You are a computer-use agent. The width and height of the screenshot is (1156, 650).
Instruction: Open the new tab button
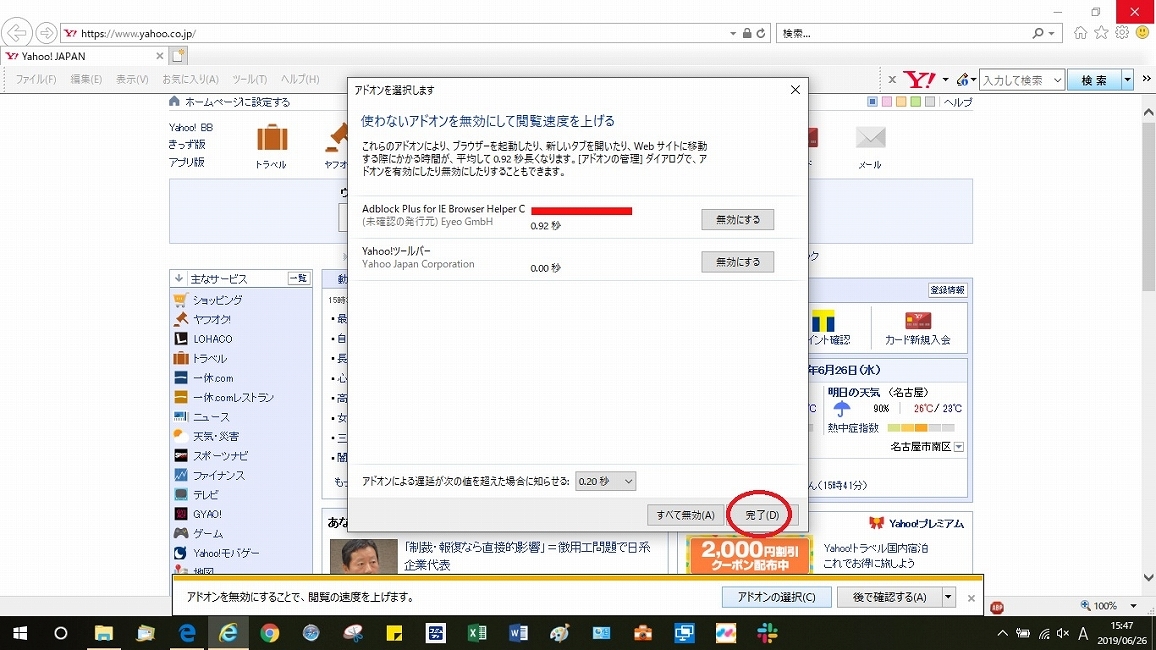[x=178, y=55]
